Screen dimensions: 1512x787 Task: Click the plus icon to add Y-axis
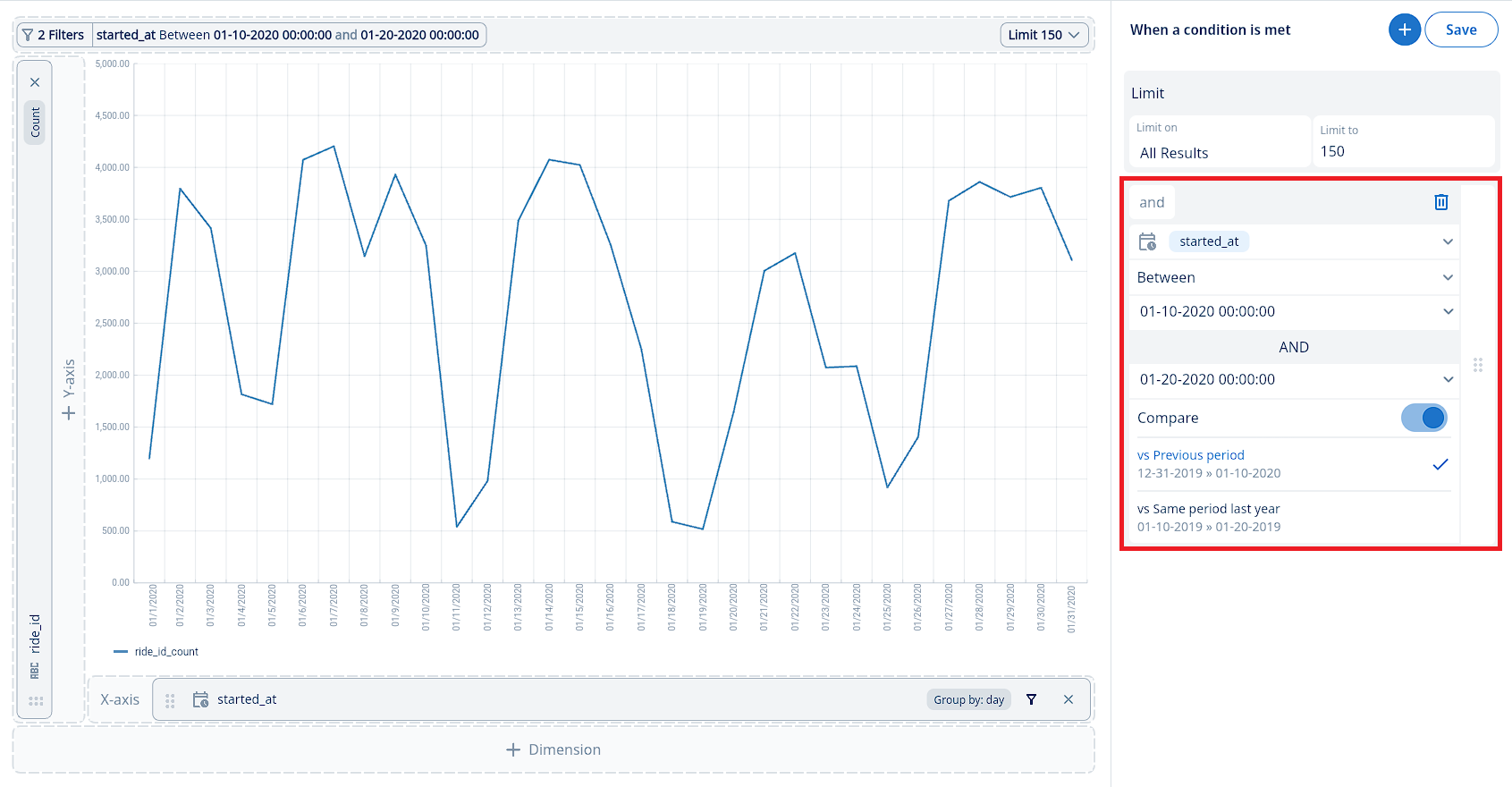[68, 413]
